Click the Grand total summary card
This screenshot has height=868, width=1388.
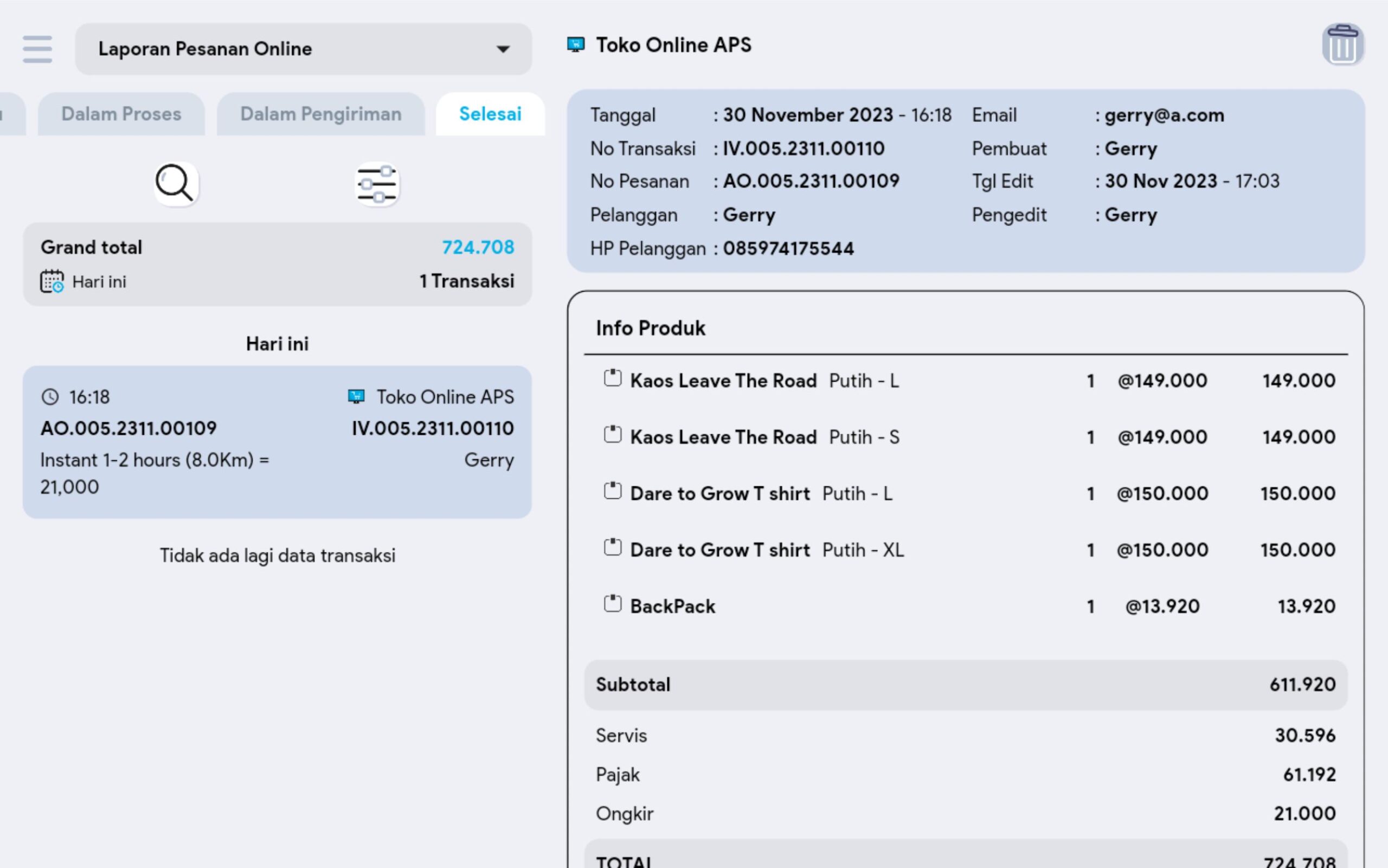(277, 264)
